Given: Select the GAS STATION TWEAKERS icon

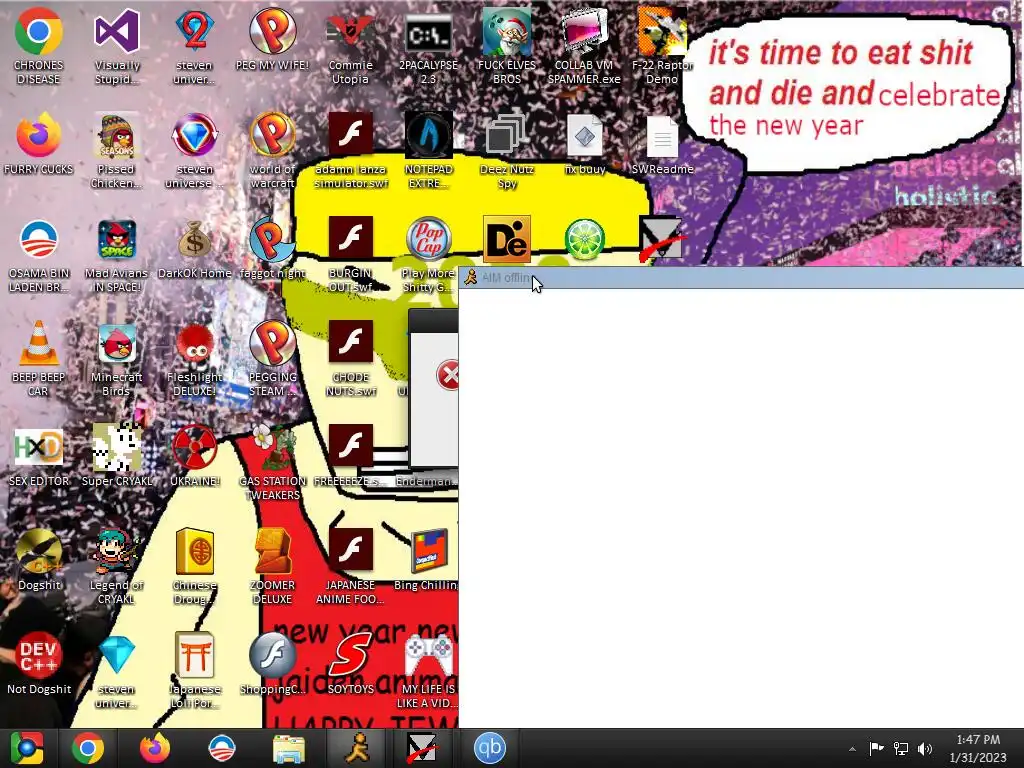Looking at the screenshot, I should [272, 447].
